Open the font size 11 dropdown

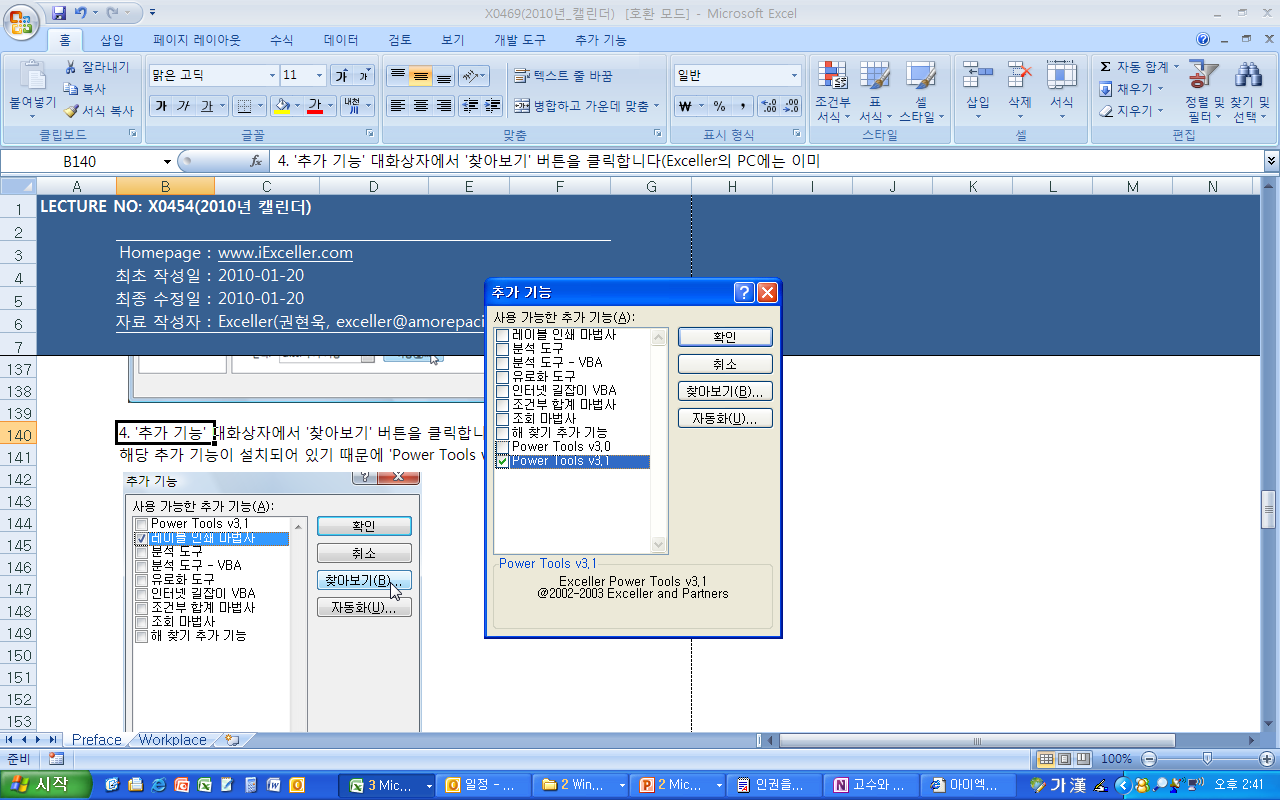pyautogui.click(x=320, y=76)
